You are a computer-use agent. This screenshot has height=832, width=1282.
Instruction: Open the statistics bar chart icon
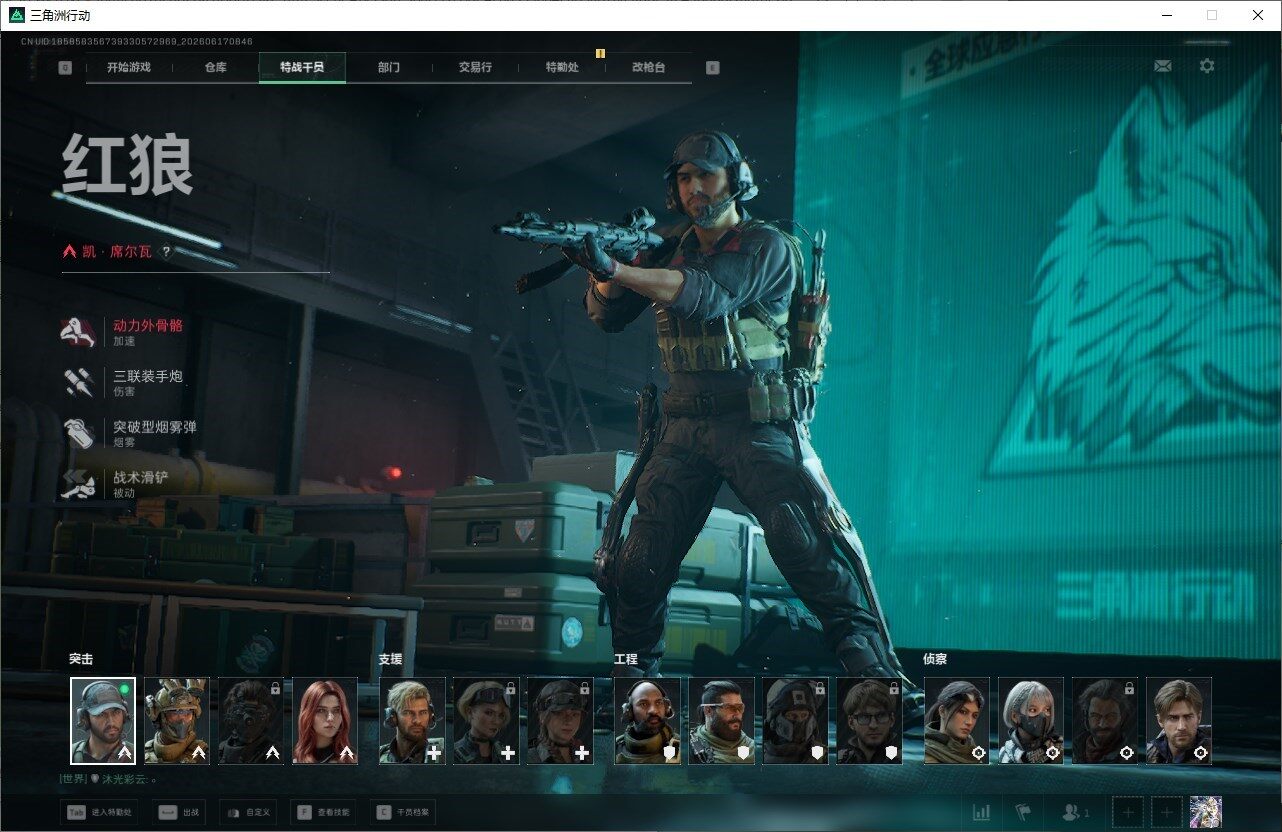tap(982, 812)
